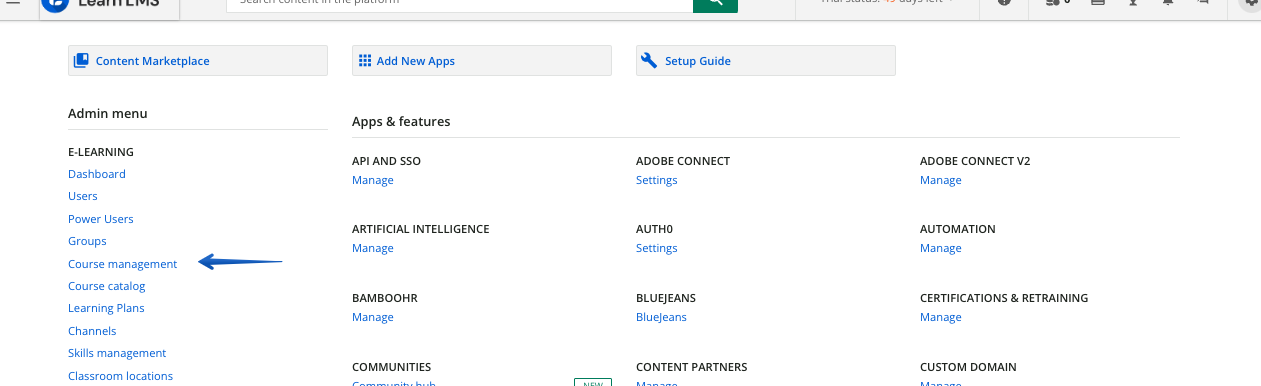This screenshot has width=1261, height=386.
Task: Click the BLUEJEANS title
Action: (x=666, y=298)
